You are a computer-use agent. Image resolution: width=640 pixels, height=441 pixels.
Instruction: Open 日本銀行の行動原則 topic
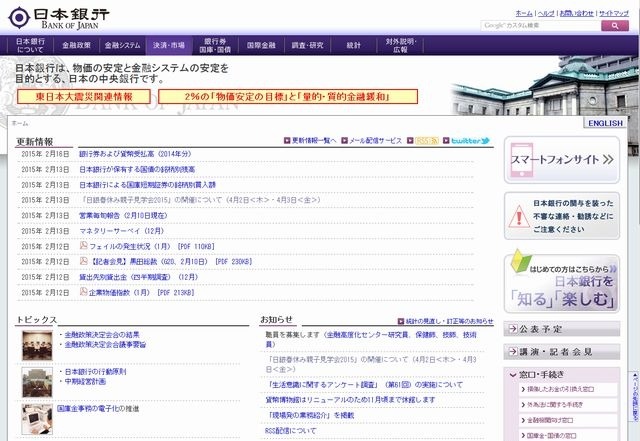click(x=96, y=372)
